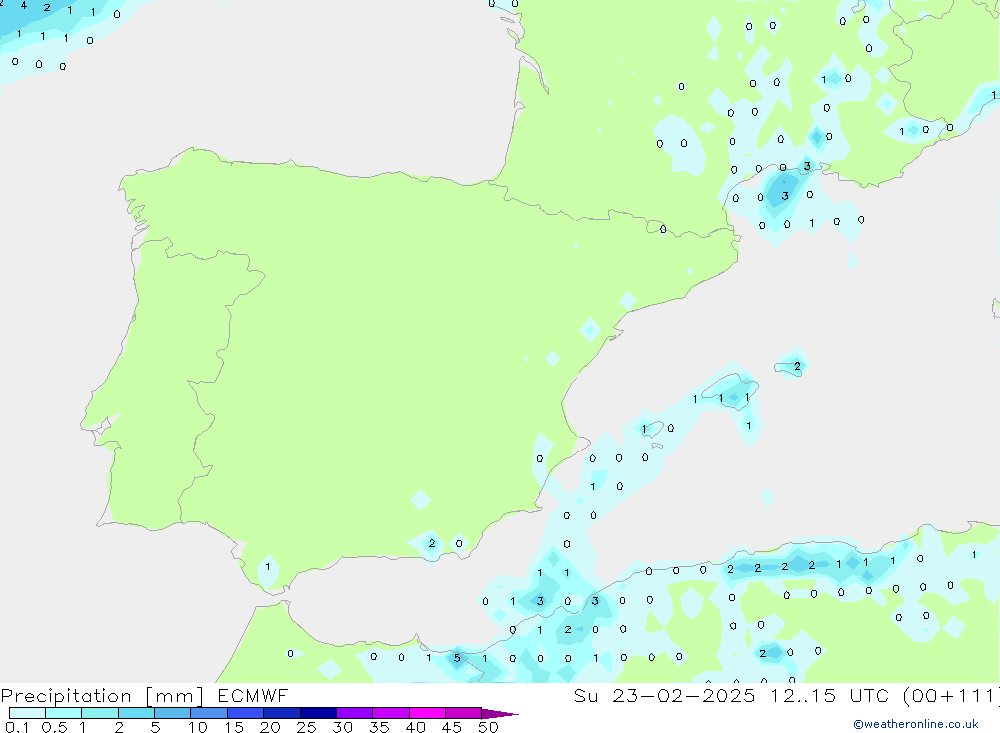Select the legend swatch between 10 and 15

point(209,713)
